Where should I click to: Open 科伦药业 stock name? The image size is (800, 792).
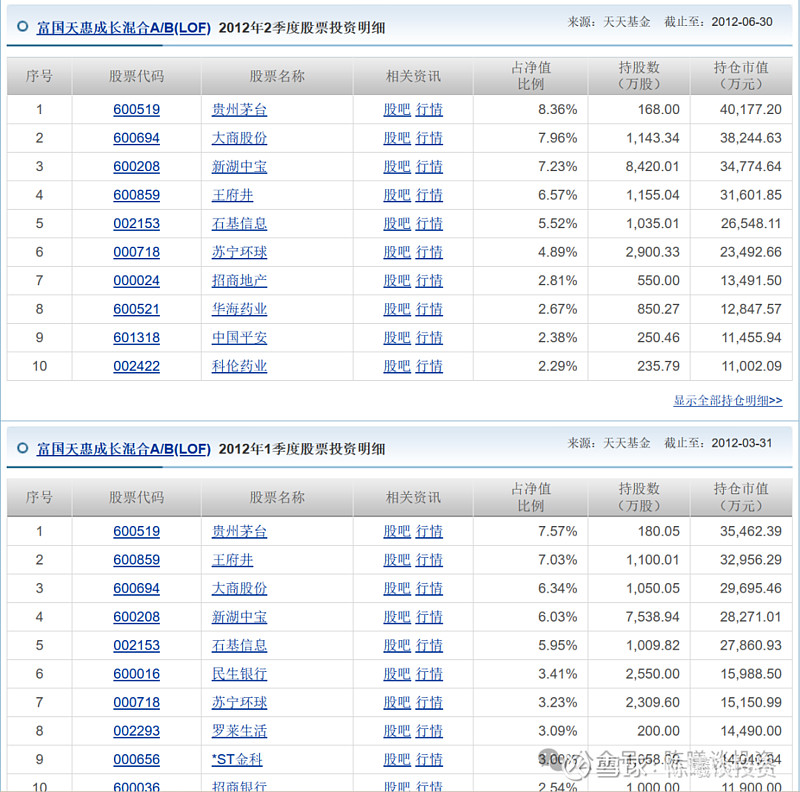click(x=239, y=367)
